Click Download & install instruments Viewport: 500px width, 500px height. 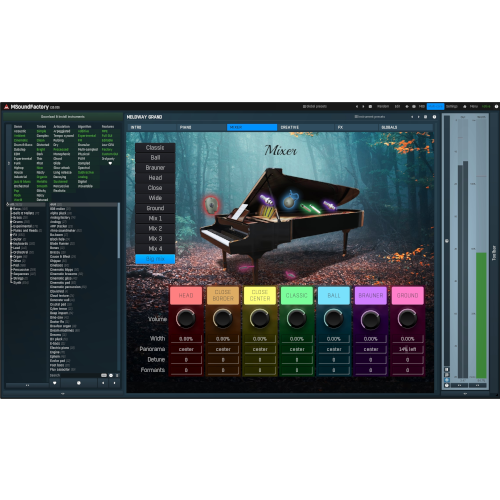tap(63, 117)
